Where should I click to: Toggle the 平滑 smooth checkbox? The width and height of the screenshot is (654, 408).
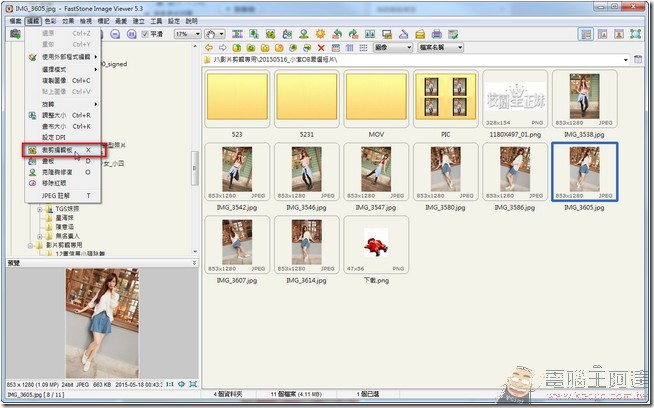coord(145,34)
